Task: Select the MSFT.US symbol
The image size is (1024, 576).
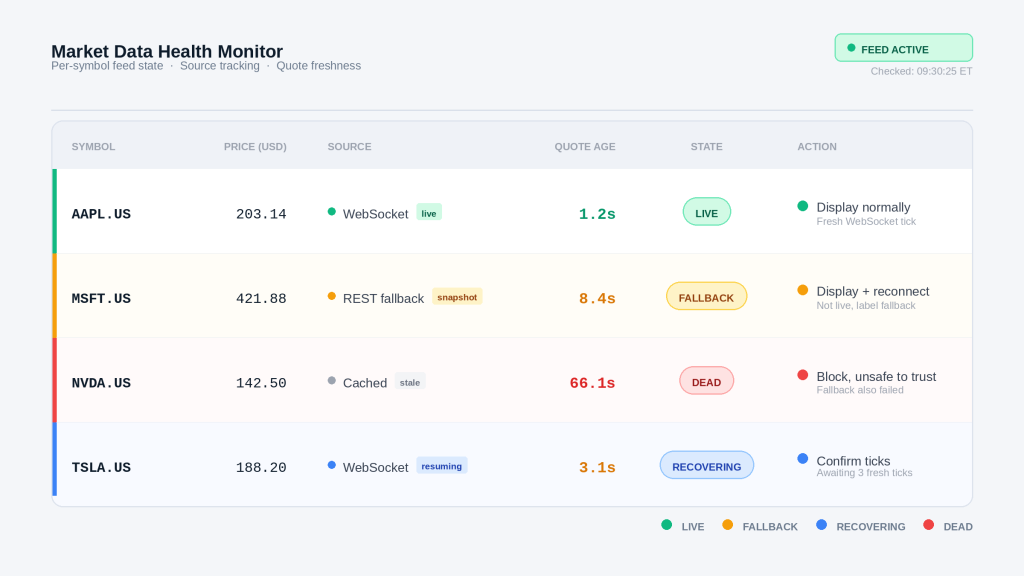Action: (x=101, y=298)
